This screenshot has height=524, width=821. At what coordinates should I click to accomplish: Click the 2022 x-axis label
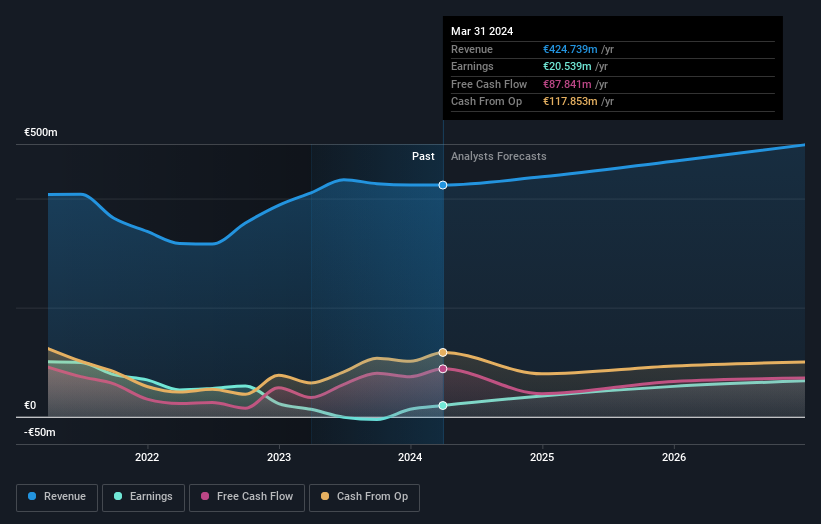pyautogui.click(x=147, y=457)
